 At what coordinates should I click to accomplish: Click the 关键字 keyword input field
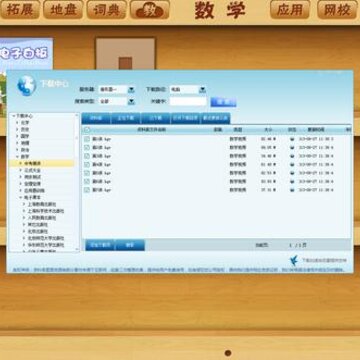[x=188, y=101]
